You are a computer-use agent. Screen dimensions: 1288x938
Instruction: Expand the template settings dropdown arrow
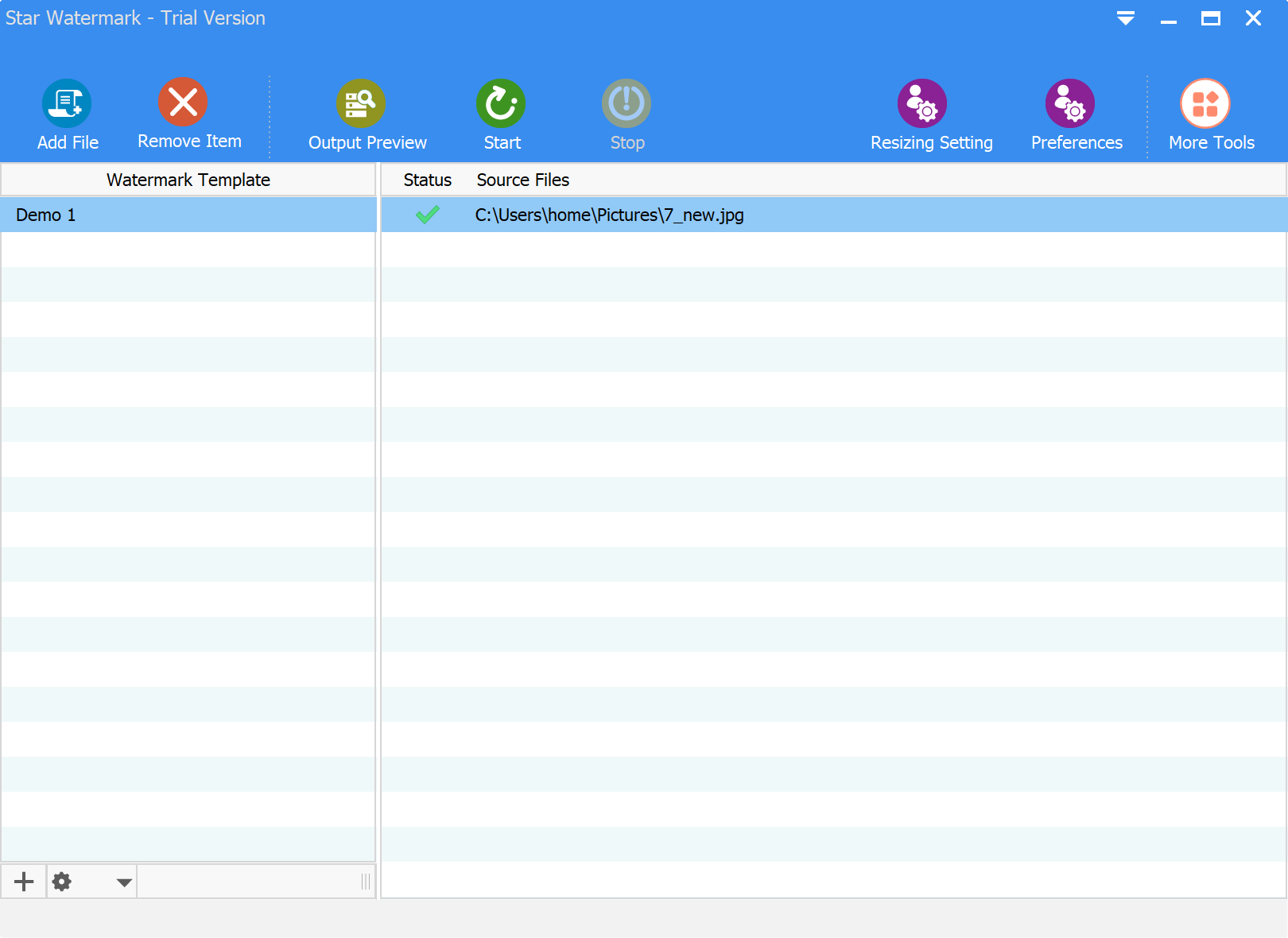pos(124,882)
